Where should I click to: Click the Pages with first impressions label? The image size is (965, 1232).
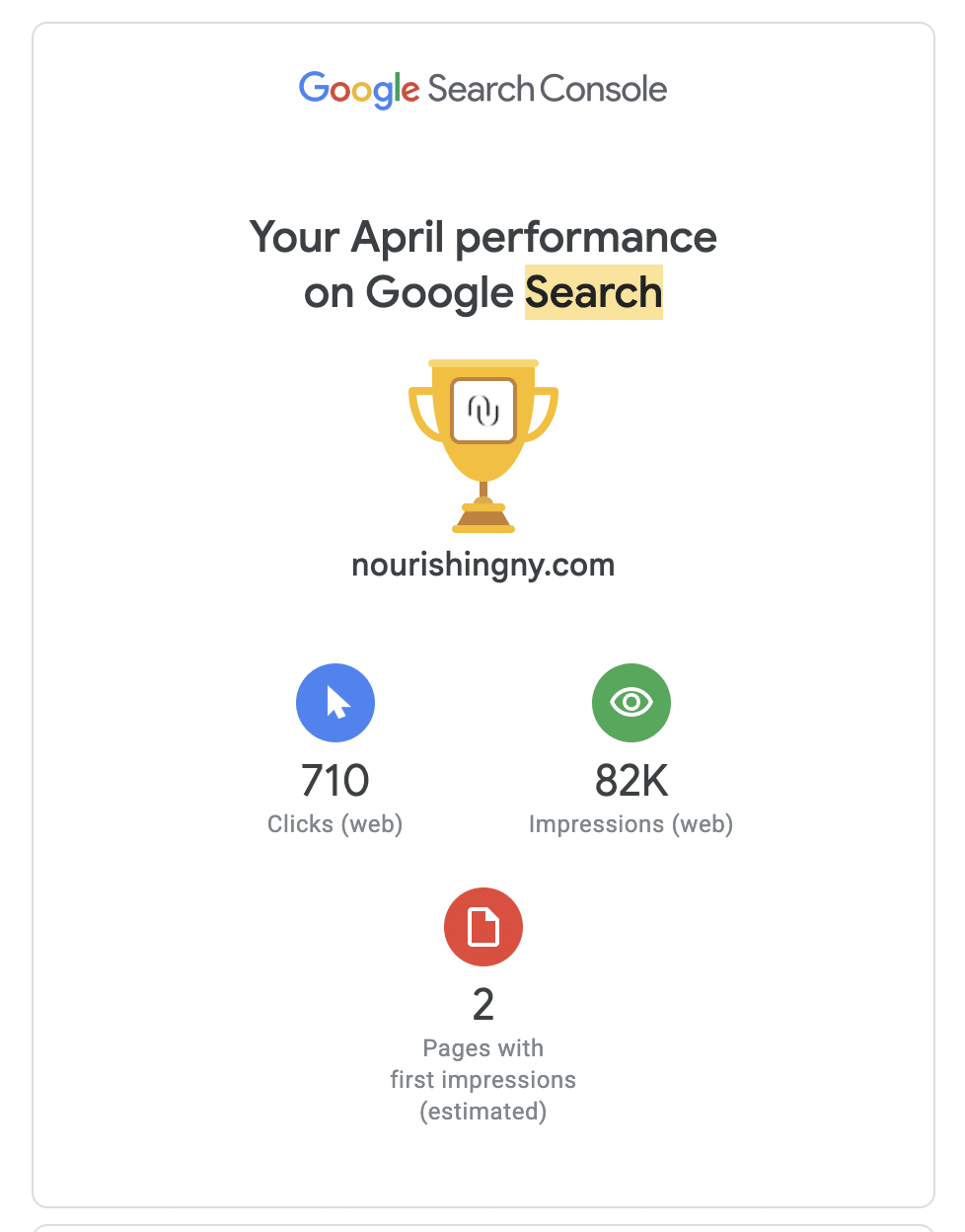pyautogui.click(x=483, y=1064)
